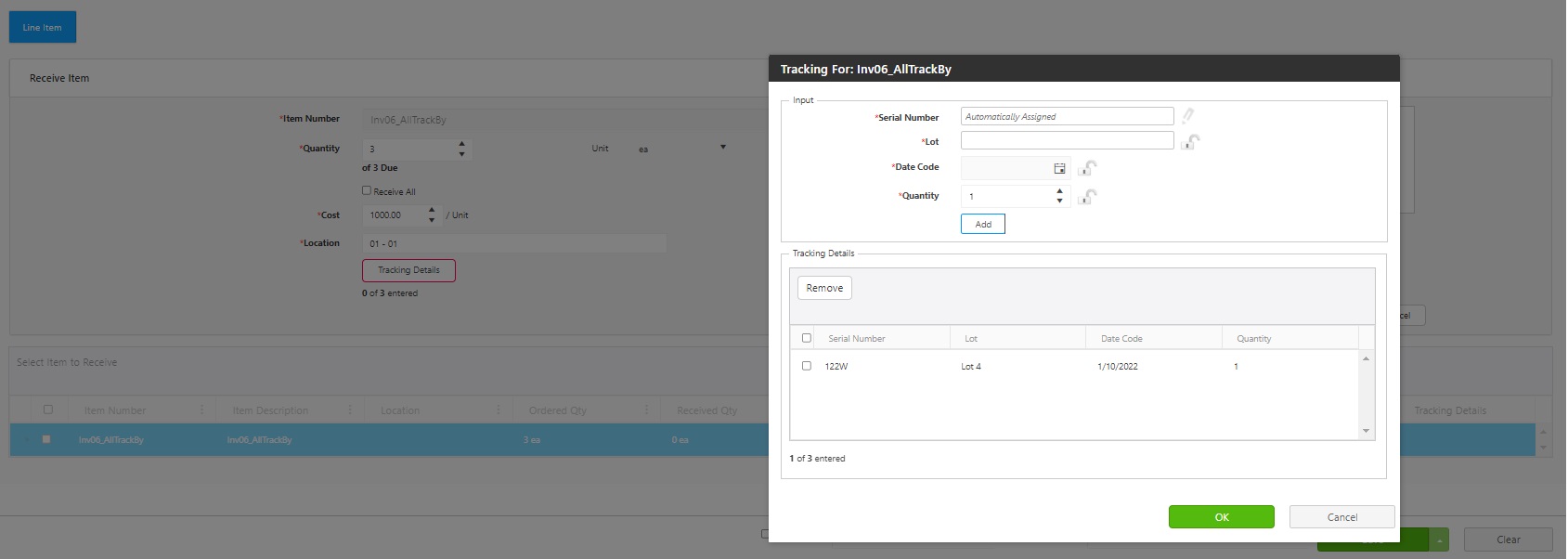This screenshot has width=1568, height=559.
Task: Decrease the tracking Quantity with the down arrow
Action: point(1059,201)
